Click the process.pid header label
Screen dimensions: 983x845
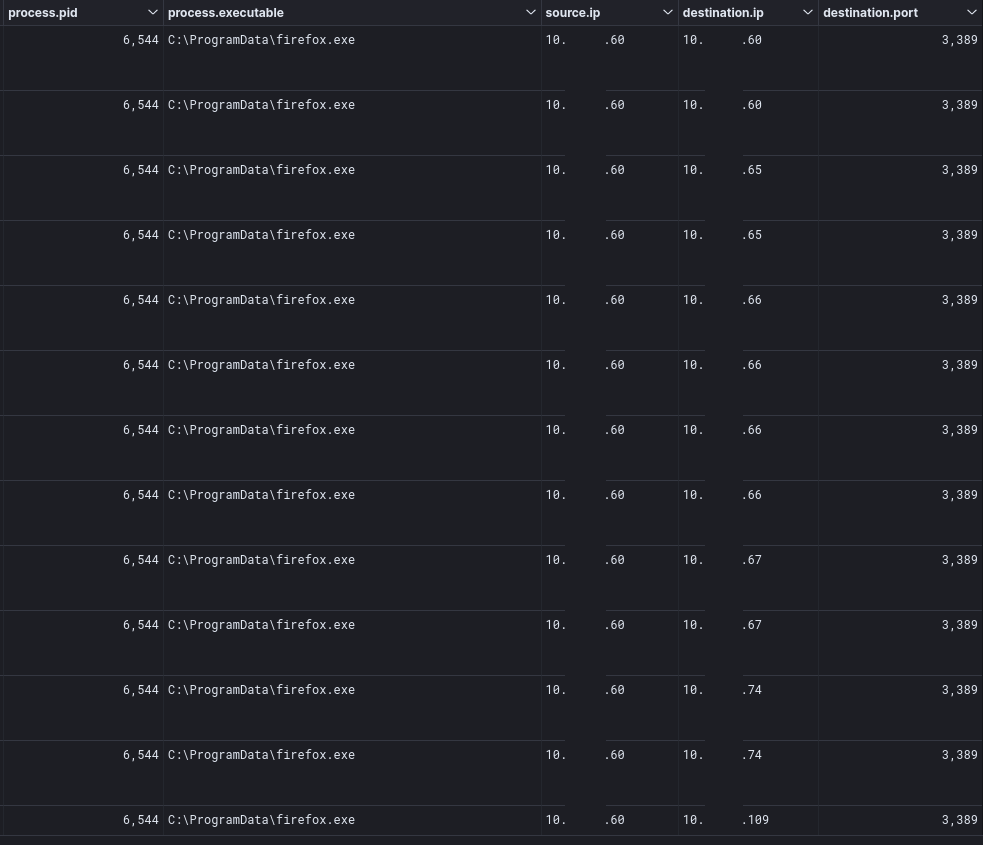pos(43,13)
